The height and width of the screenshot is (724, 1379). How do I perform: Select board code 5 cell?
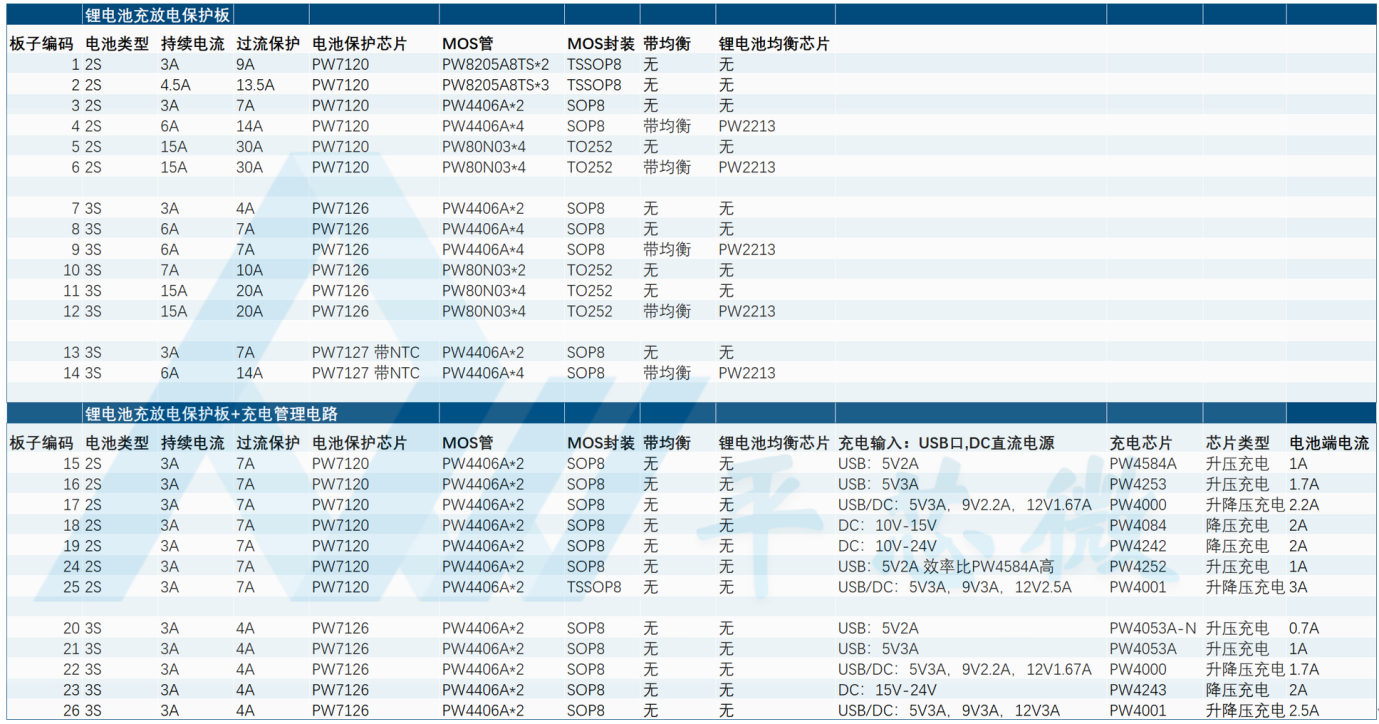[x=75, y=147]
